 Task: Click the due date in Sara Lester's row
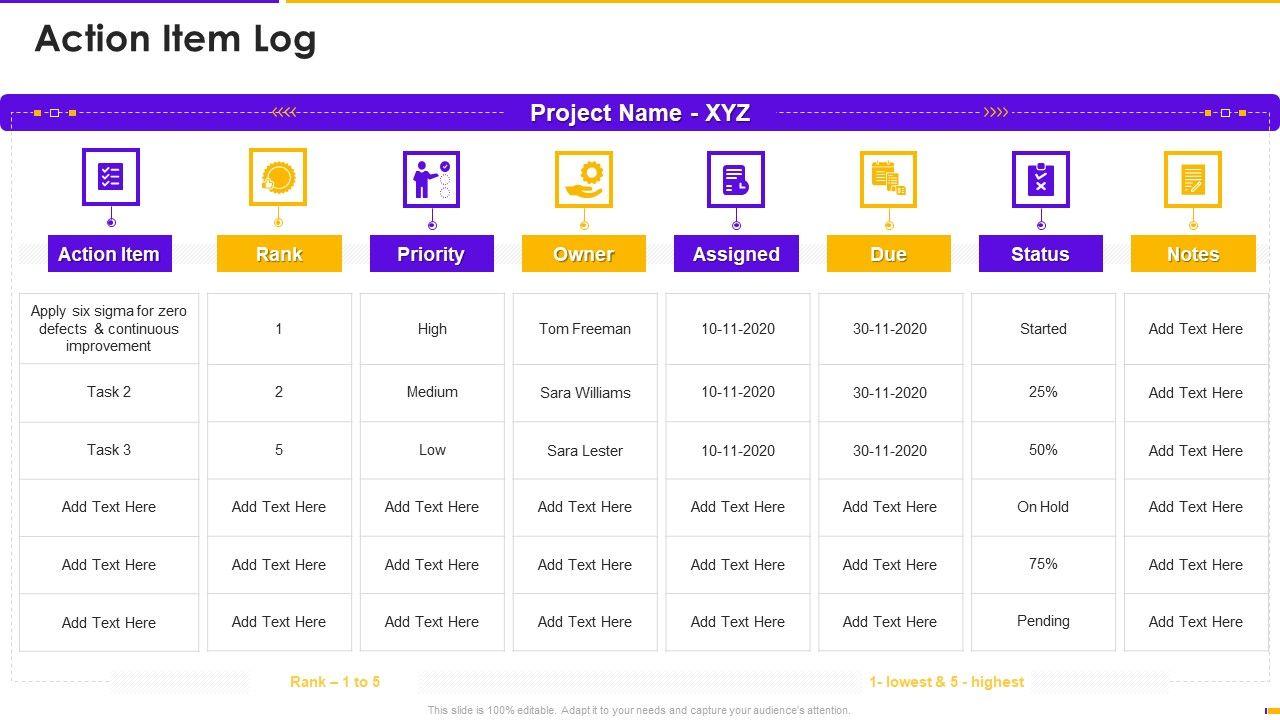click(890, 451)
